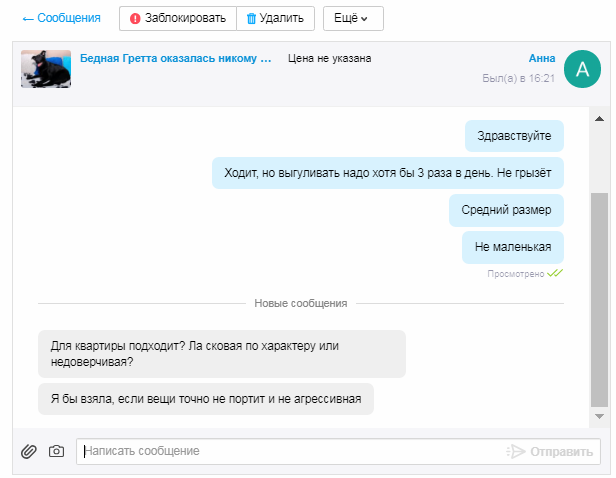Click the Был(а) в 16:21 status
This screenshot has height=478, width=616.
tap(518, 78)
